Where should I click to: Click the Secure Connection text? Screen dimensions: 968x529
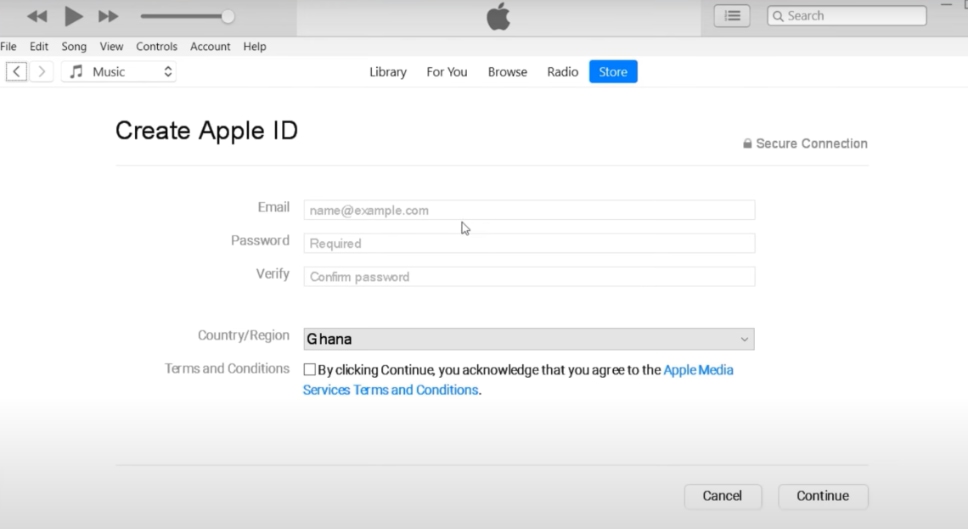(812, 143)
